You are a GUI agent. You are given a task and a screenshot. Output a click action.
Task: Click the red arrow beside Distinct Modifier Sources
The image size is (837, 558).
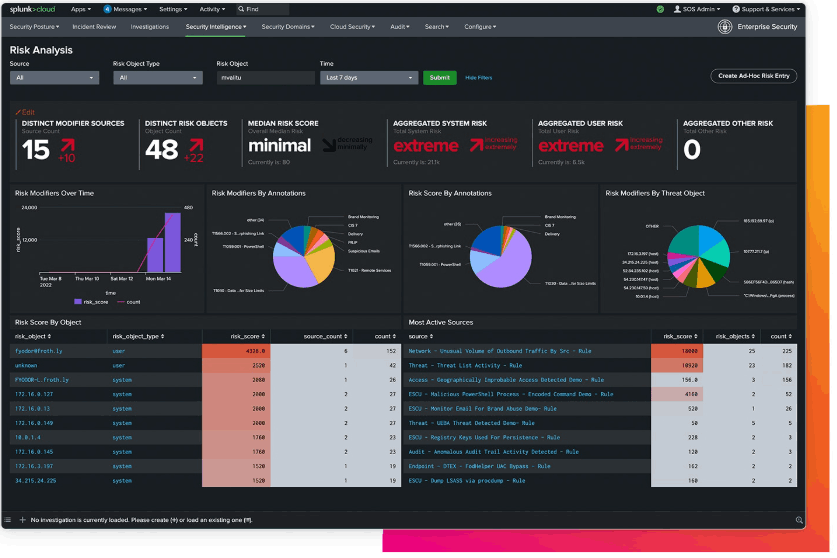coord(68,145)
